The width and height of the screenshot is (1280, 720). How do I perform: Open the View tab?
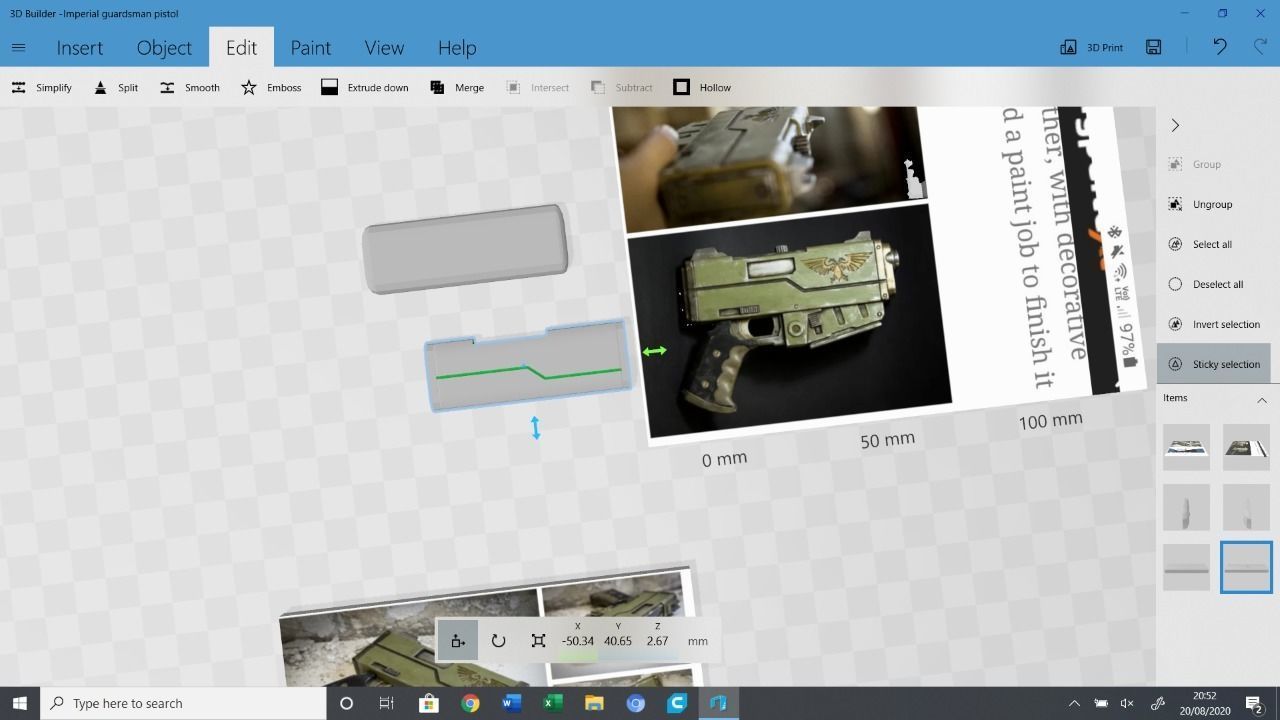pos(384,47)
